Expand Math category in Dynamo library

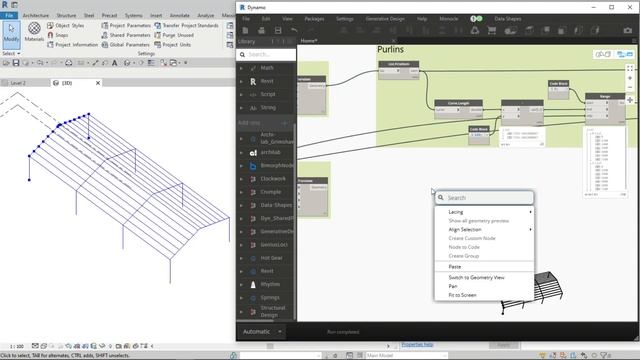point(241,68)
